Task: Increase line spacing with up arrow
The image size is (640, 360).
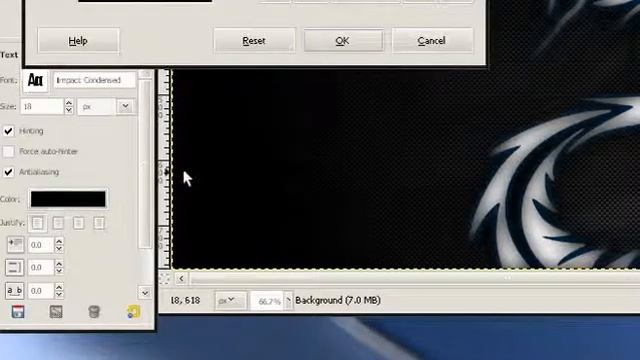Action: pos(59,264)
